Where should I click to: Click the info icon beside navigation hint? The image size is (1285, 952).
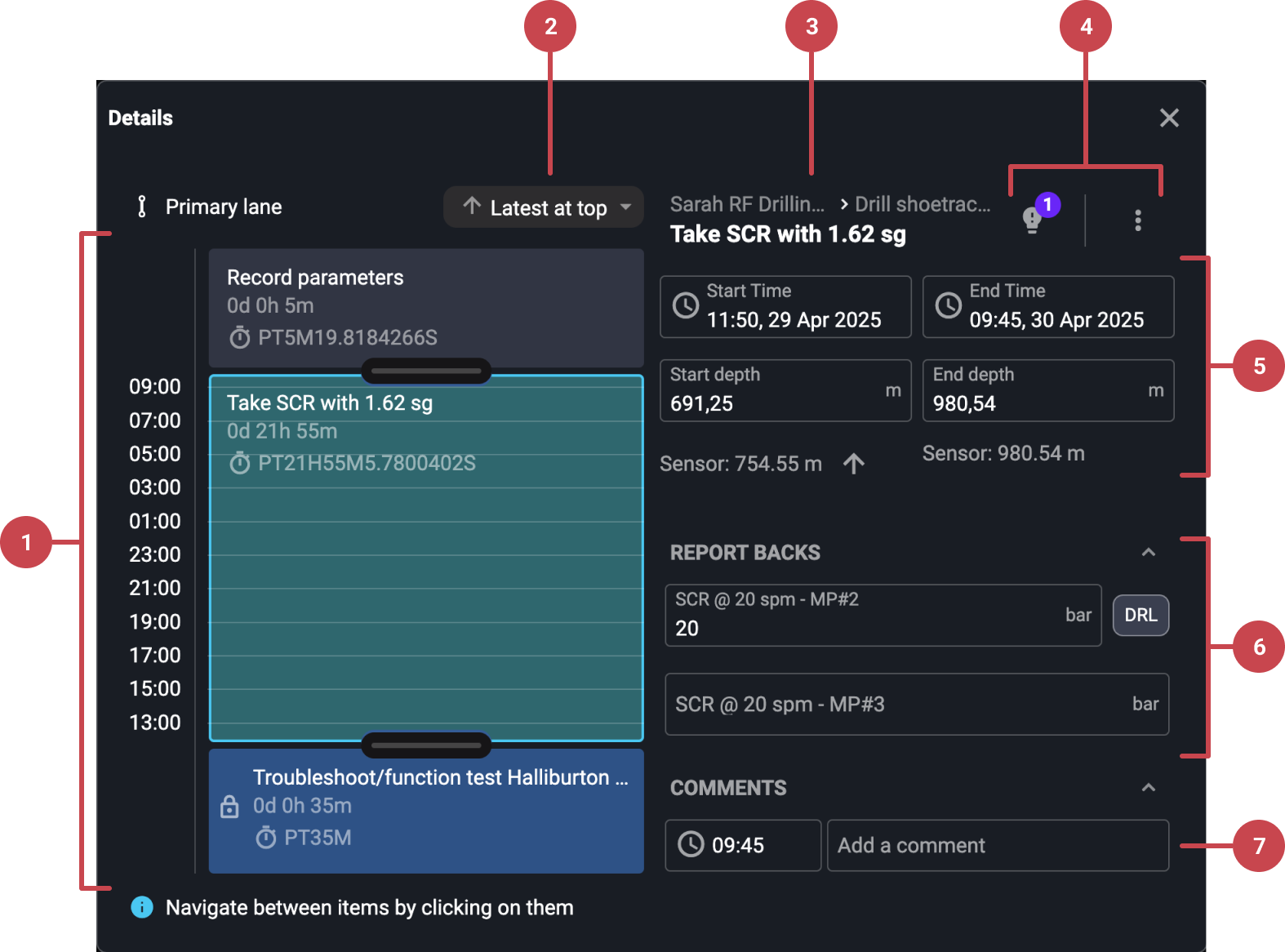point(142,907)
